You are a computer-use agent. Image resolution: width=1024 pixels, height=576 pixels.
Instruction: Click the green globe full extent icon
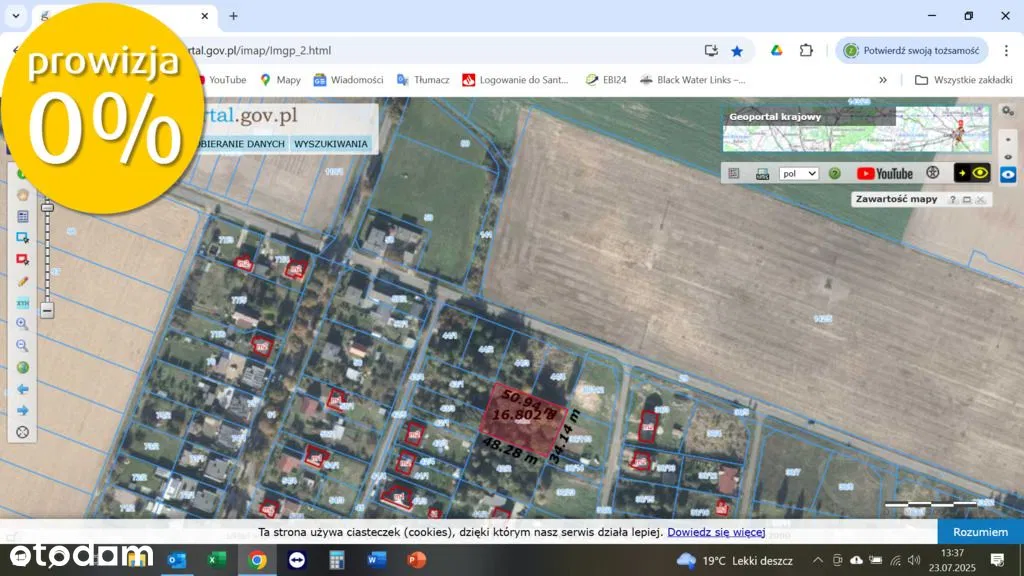click(22, 368)
